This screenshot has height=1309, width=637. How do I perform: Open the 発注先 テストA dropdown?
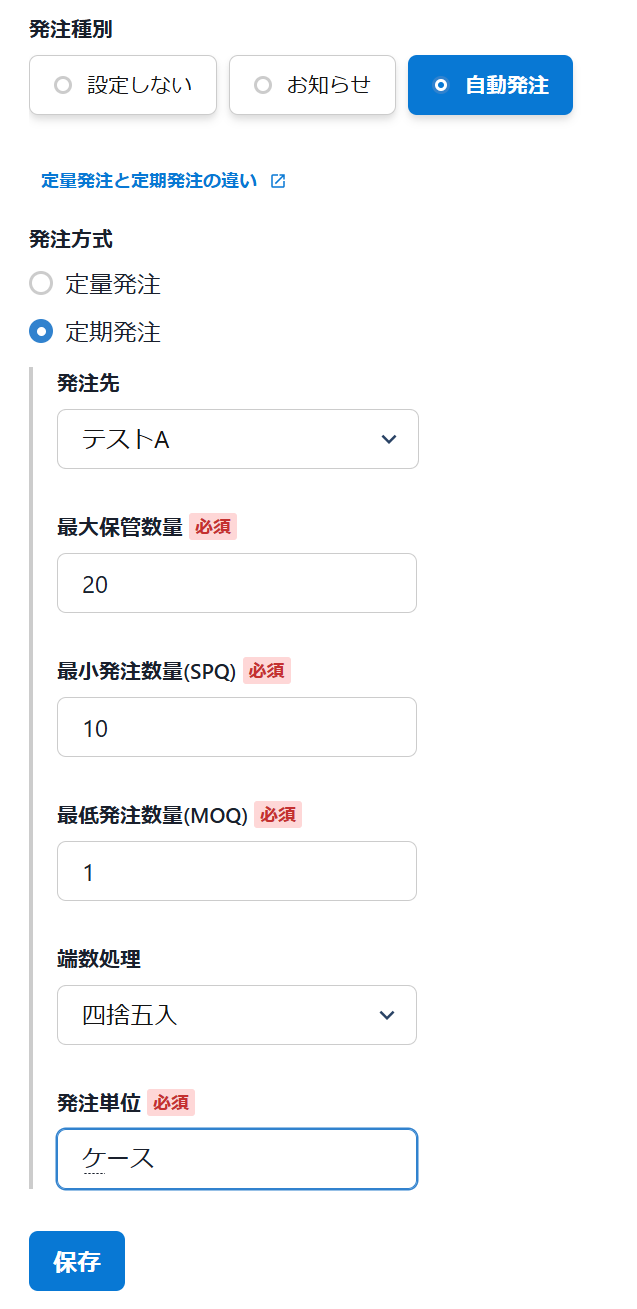(237, 439)
